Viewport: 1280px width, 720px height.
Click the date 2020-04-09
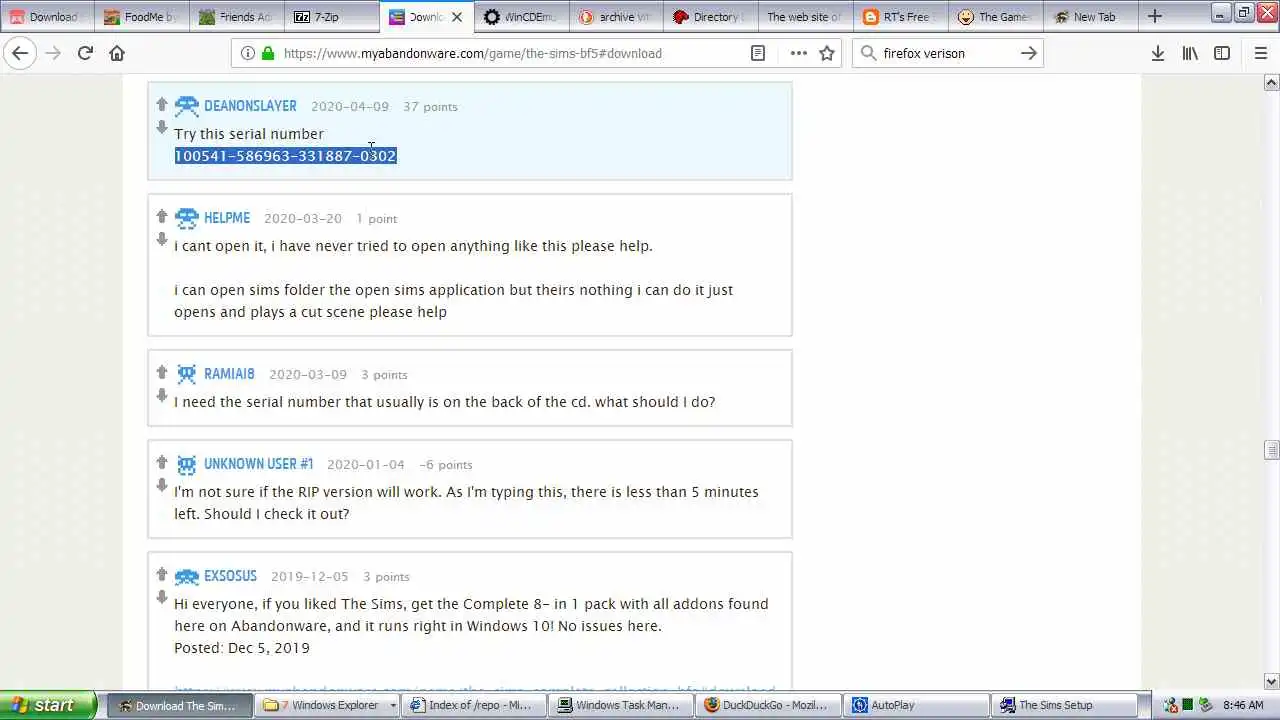point(350,106)
